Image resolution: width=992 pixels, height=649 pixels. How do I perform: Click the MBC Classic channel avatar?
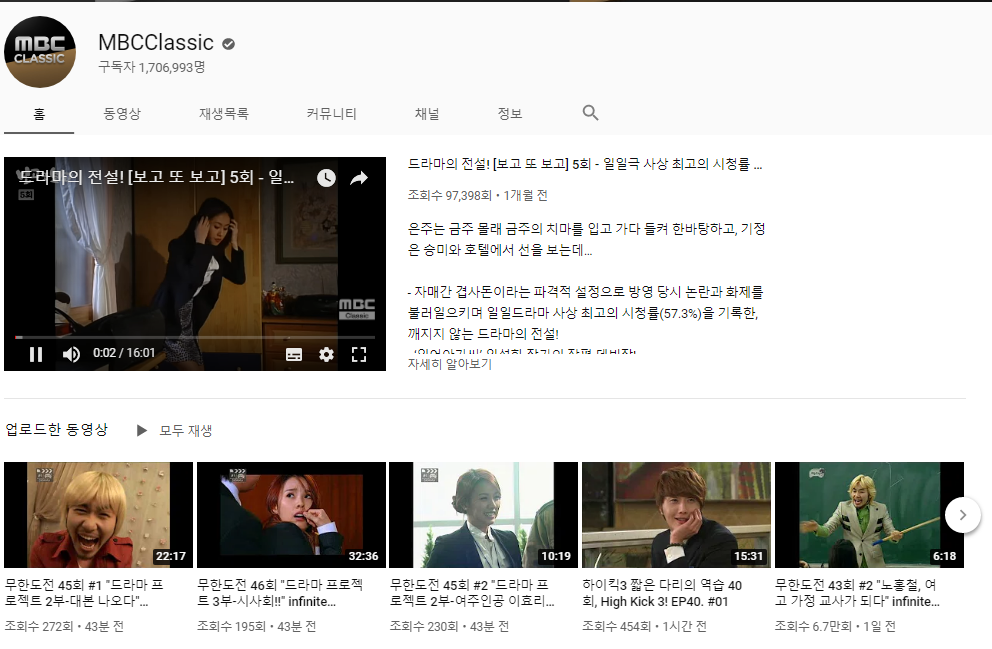coord(40,52)
